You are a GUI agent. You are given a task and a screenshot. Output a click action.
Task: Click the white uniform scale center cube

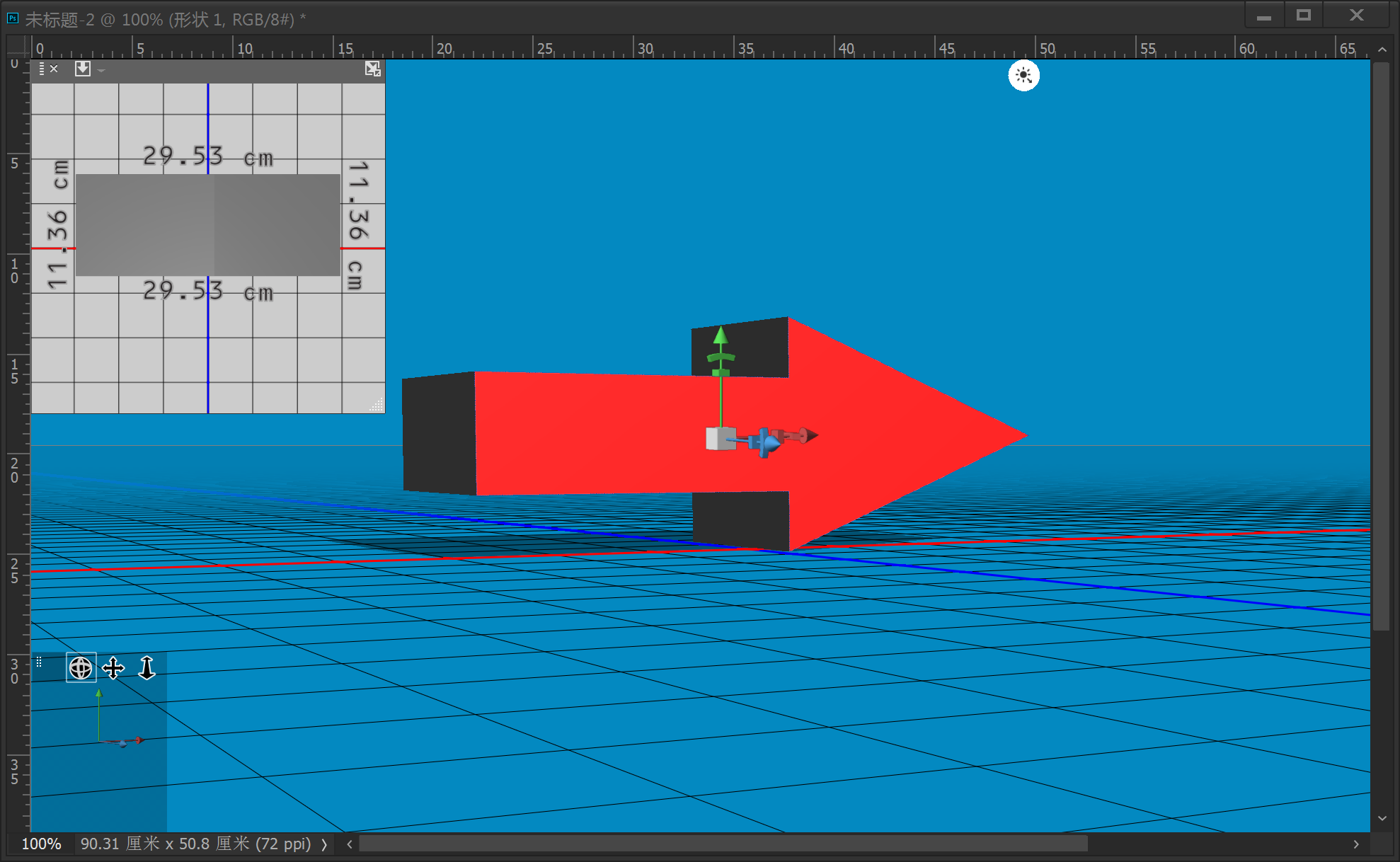tap(721, 439)
